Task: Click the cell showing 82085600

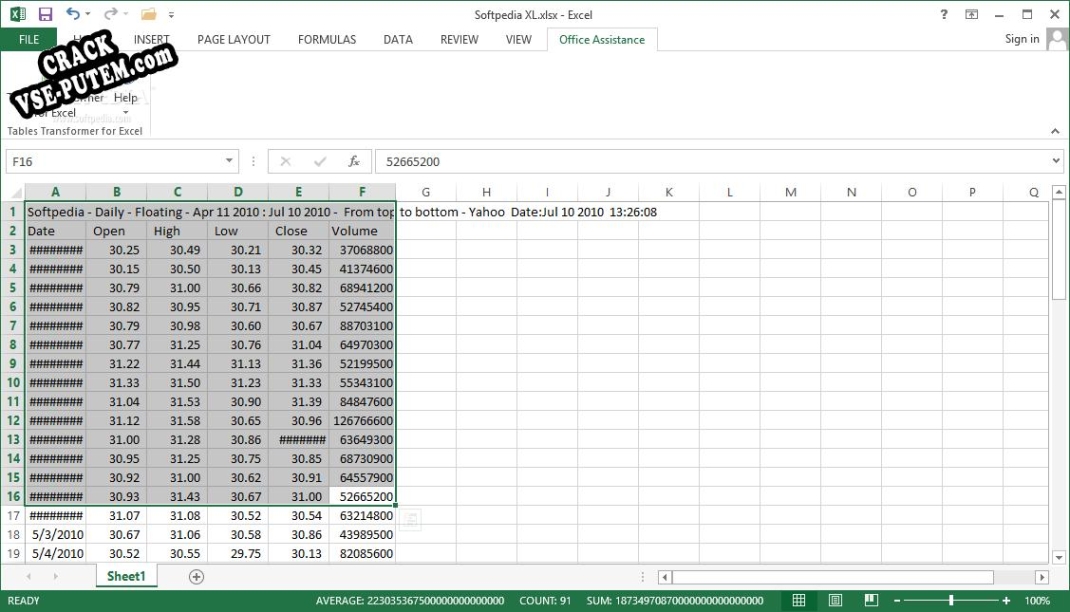Action: click(x=362, y=553)
